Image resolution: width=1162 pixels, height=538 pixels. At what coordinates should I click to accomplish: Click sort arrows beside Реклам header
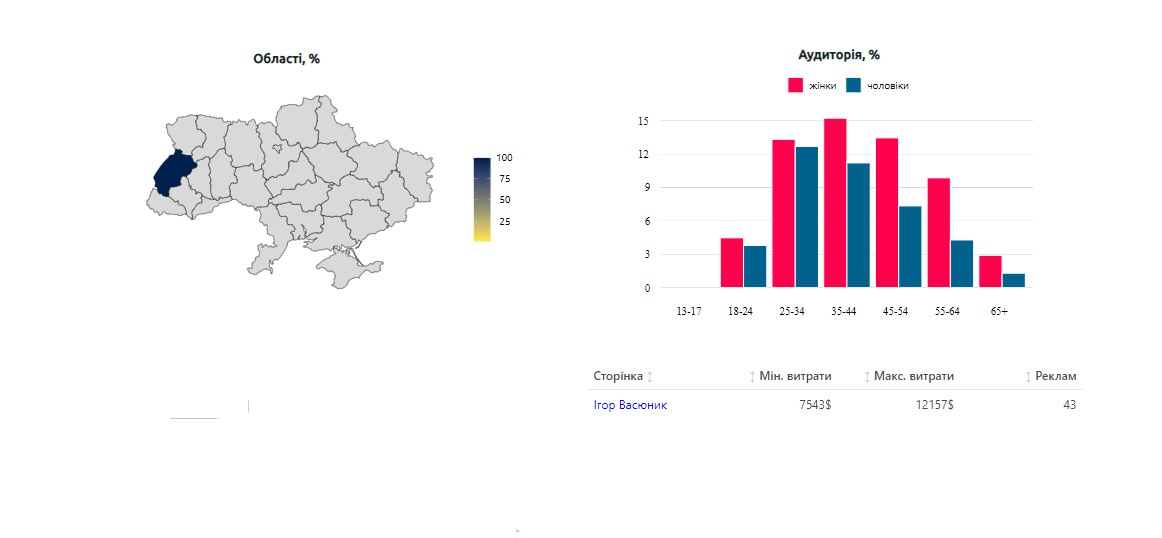(1028, 377)
